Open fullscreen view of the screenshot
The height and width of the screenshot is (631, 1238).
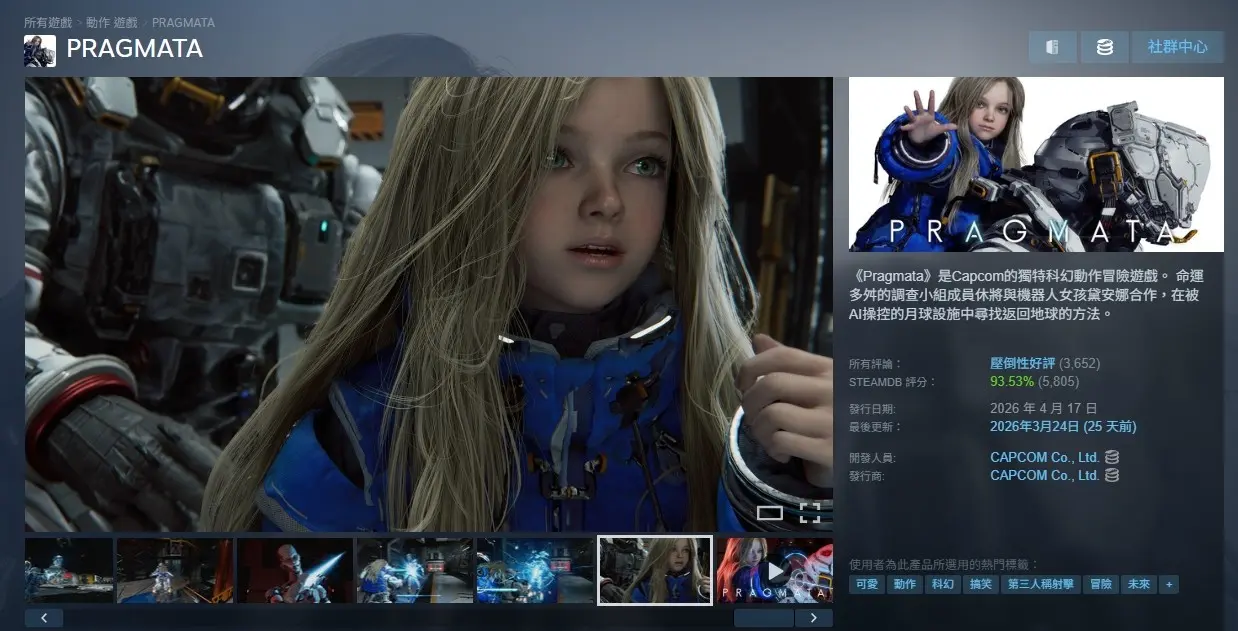coord(810,513)
